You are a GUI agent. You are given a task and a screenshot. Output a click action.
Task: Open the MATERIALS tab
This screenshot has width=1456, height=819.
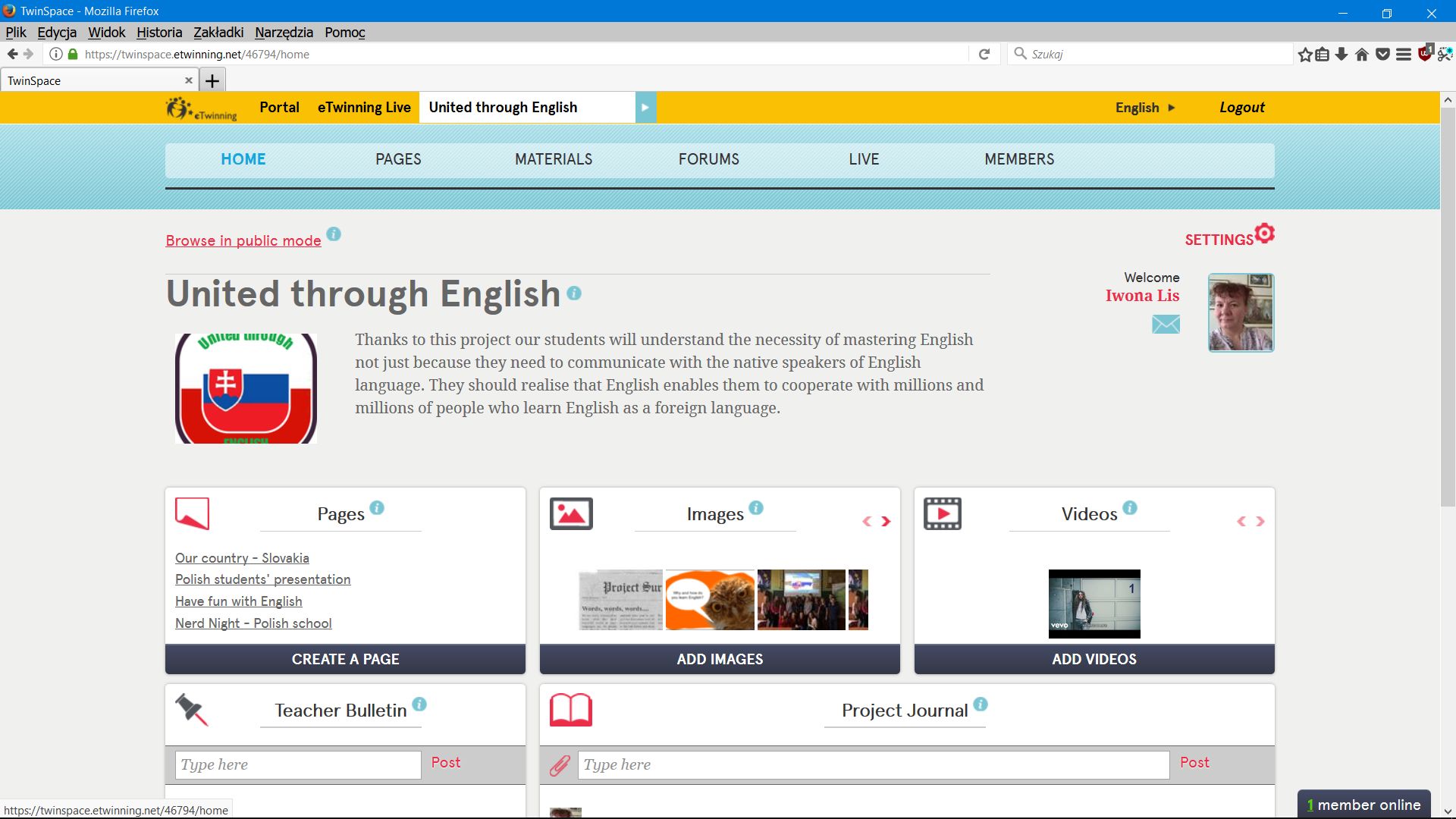[554, 159]
